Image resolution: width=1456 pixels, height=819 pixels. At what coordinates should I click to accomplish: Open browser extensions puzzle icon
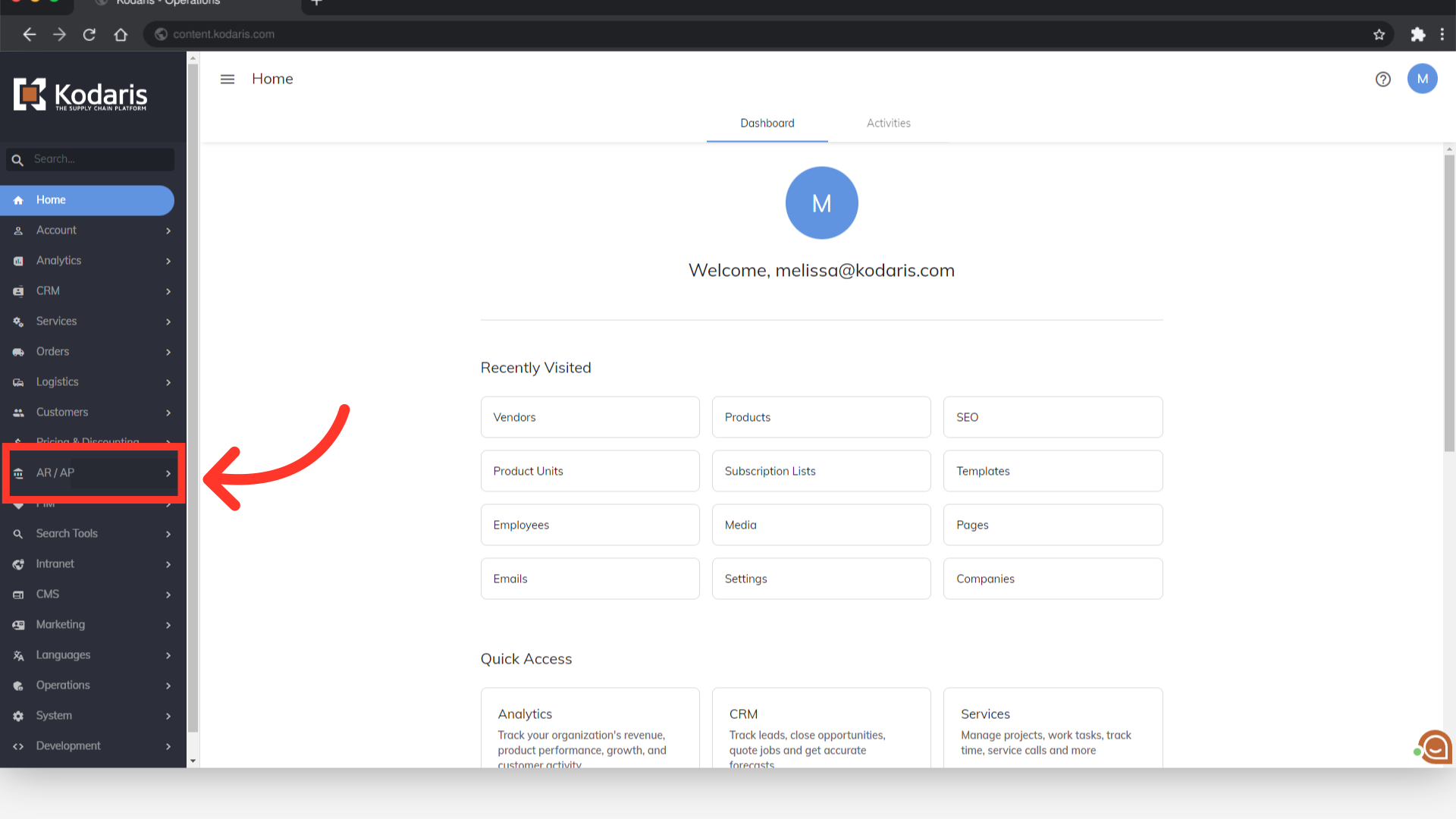(x=1417, y=34)
